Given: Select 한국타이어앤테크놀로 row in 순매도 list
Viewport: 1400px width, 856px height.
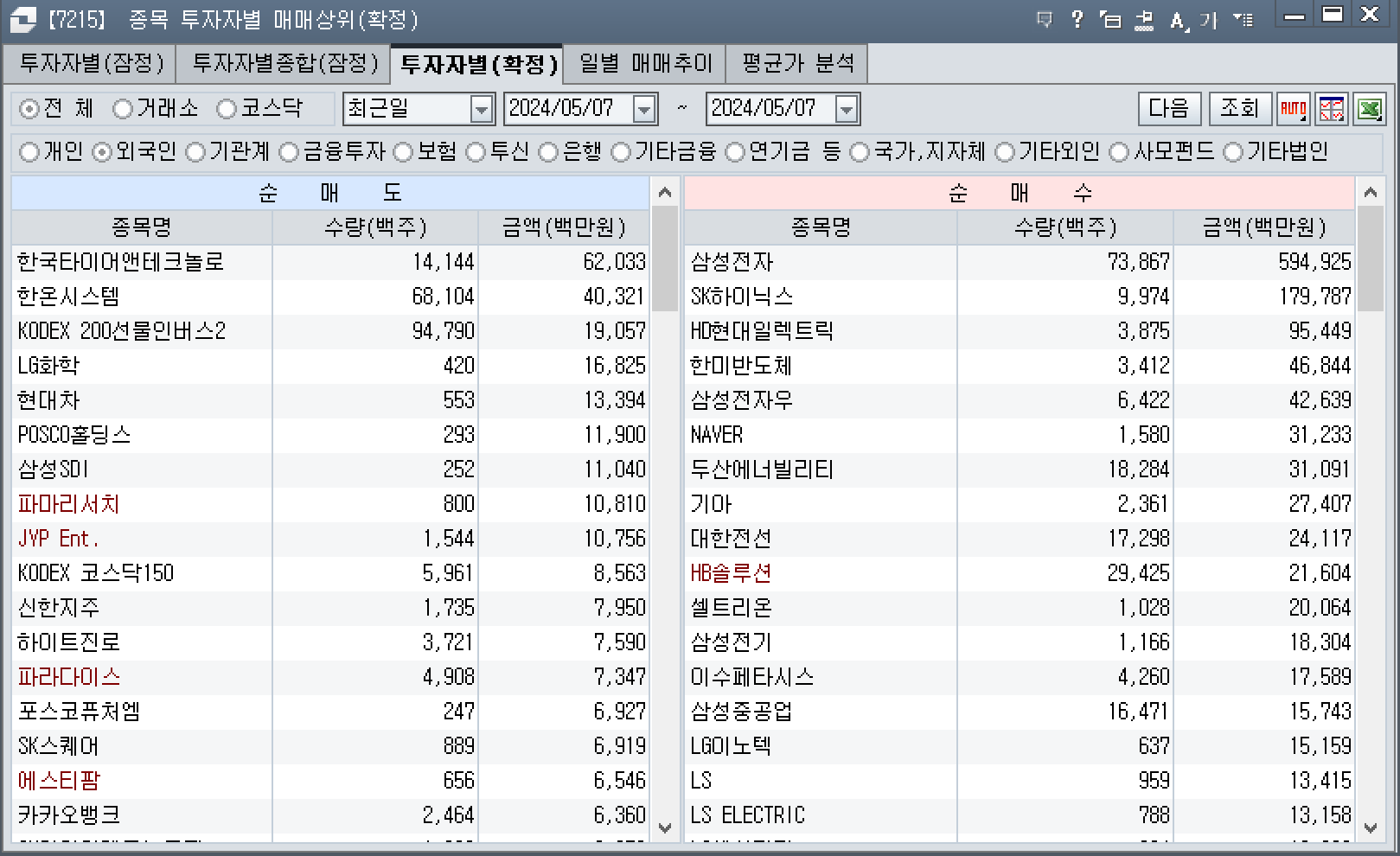Looking at the screenshot, I should click(x=330, y=262).
